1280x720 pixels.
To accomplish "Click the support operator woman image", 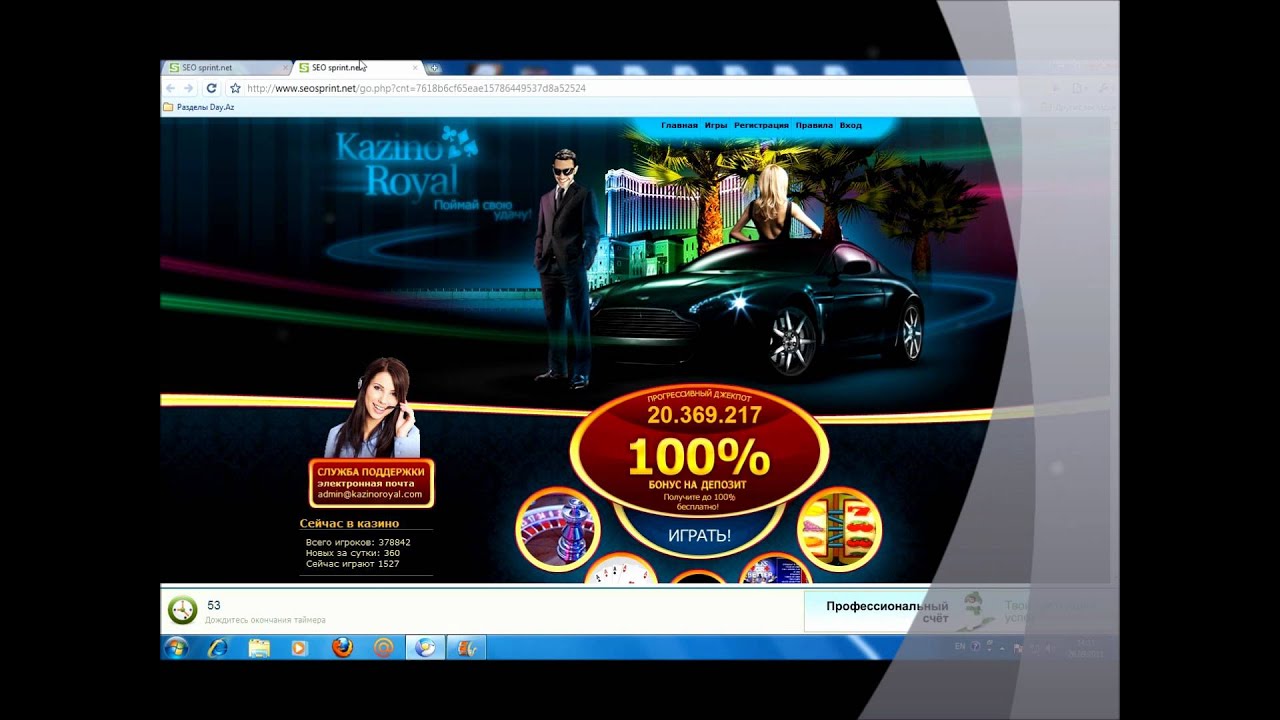I will point(373,408).
